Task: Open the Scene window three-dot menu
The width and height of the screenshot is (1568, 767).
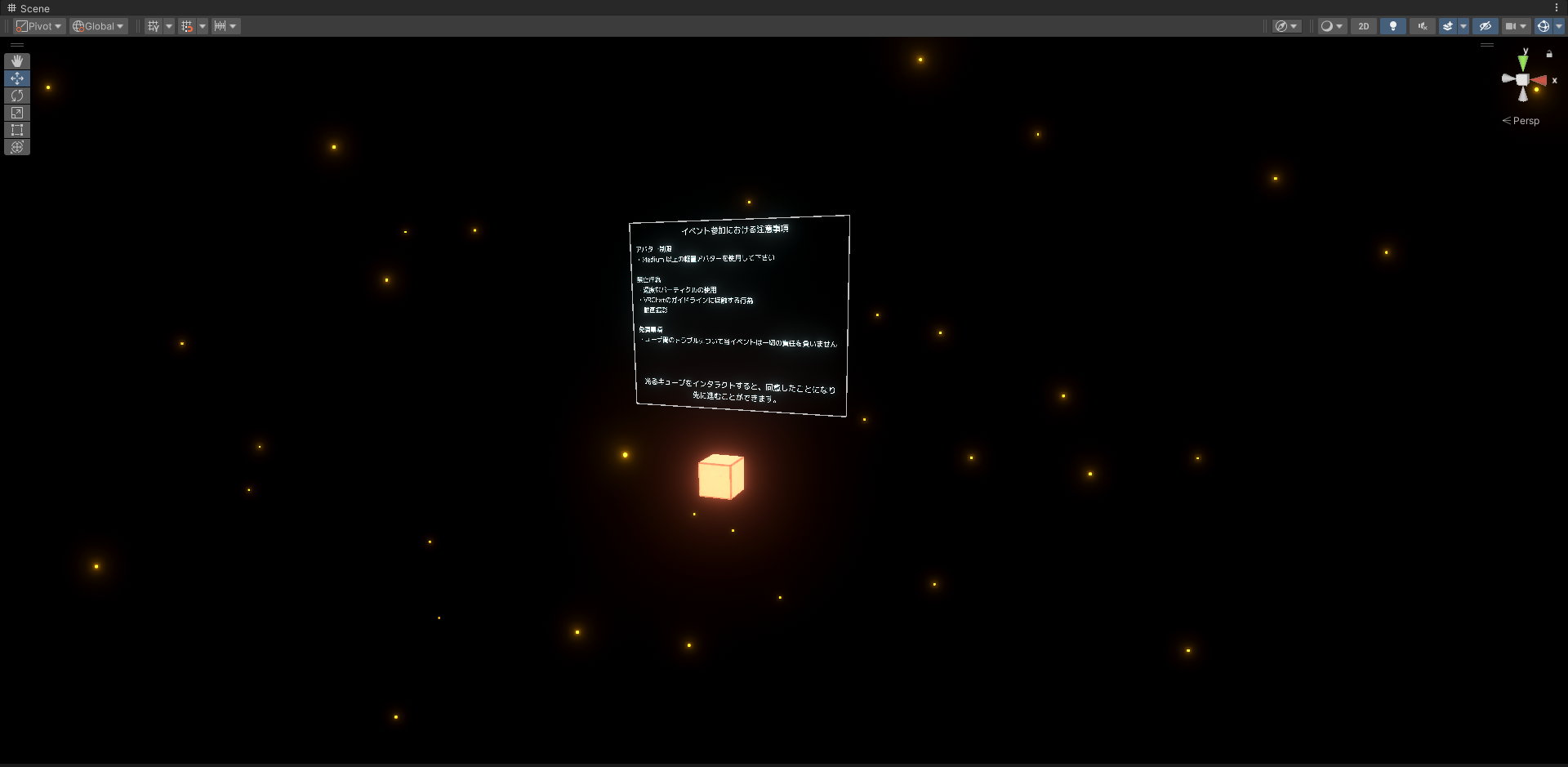Action: pyautogui.click(x=1557, y=8)
